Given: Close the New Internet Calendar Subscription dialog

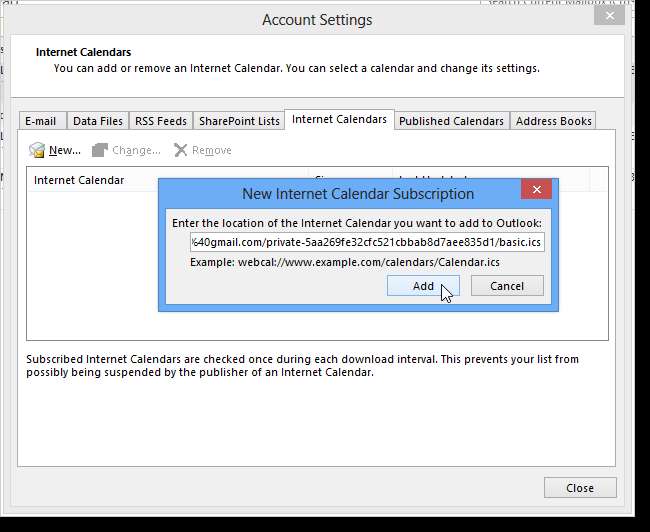Looking at the screenshot, I should (x=537, y=190).
